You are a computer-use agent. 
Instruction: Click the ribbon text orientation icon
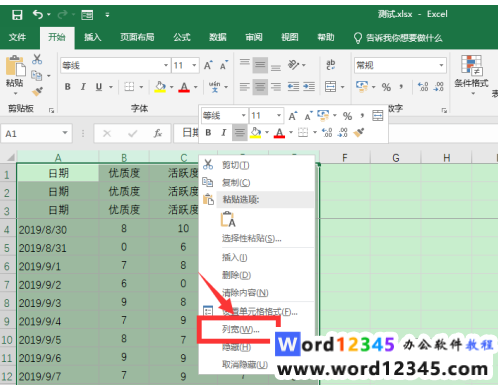click(x=293, y=65)
